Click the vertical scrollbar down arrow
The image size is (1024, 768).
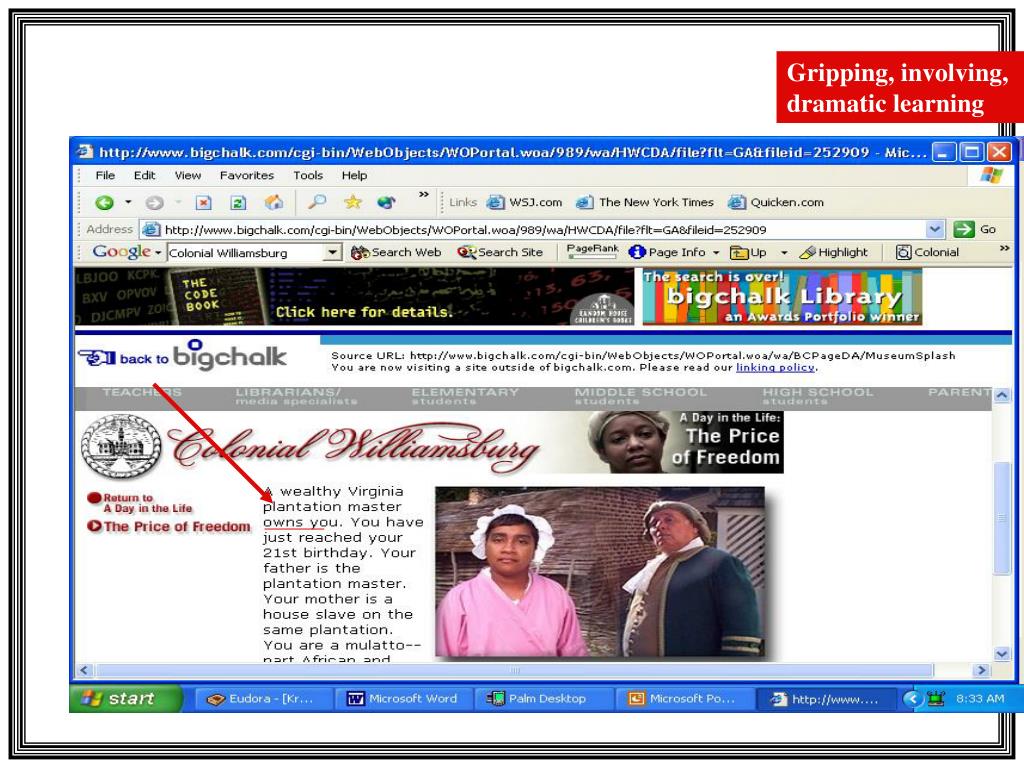click(1002, 654)
